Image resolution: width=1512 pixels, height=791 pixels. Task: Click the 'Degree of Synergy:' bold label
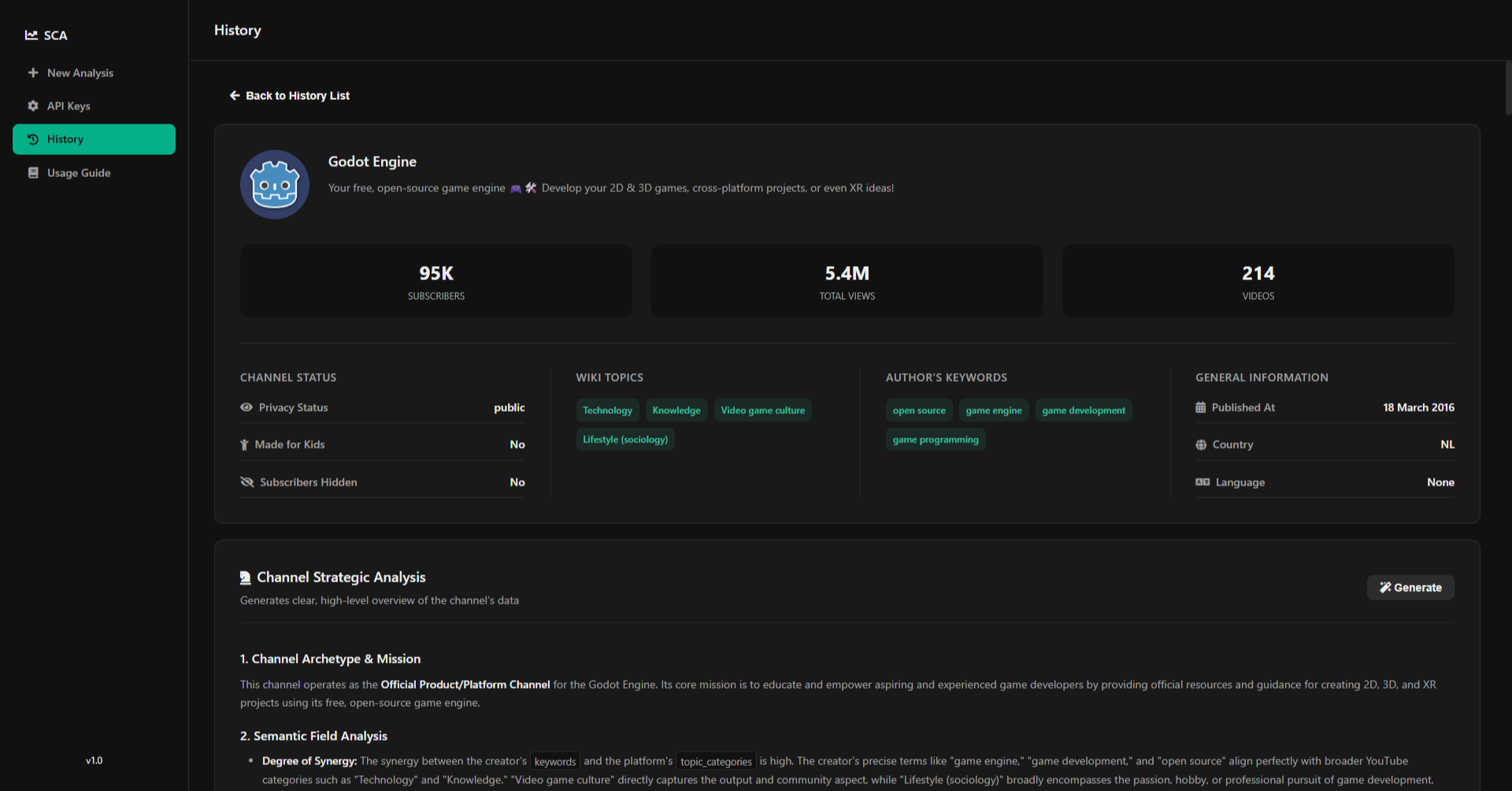(x=309, y=761)
